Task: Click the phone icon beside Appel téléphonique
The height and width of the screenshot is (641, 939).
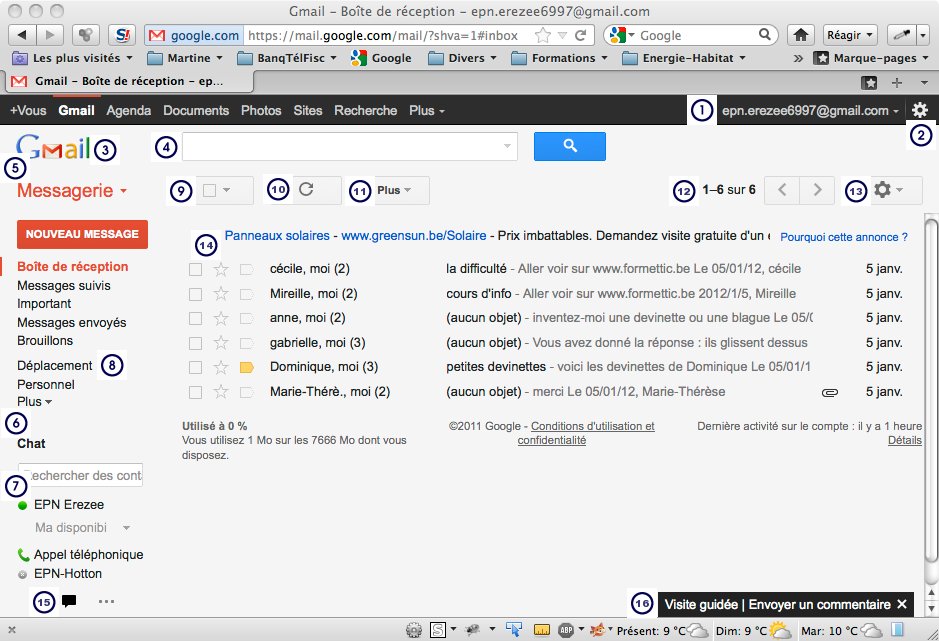Action: pos(23,555)
